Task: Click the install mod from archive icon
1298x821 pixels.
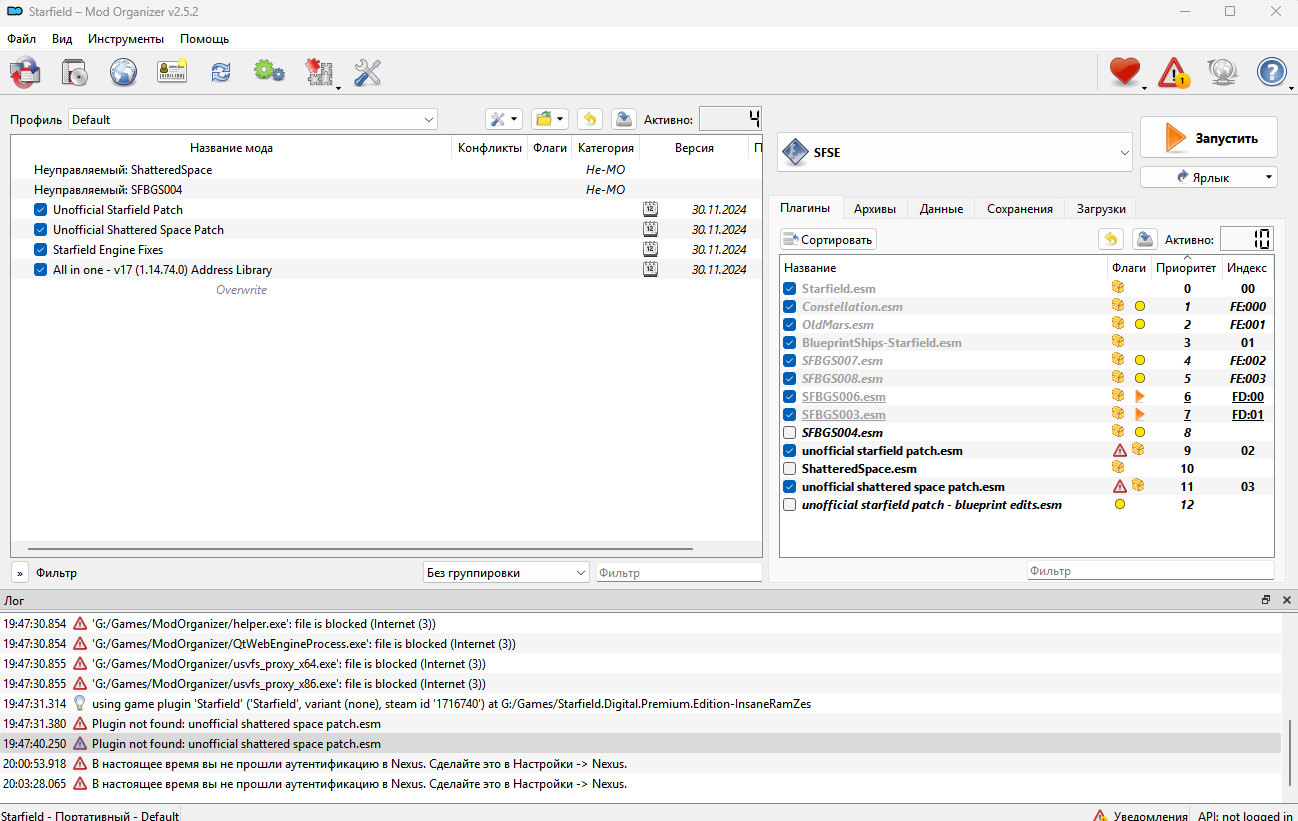Action: [x=25, y=72]
